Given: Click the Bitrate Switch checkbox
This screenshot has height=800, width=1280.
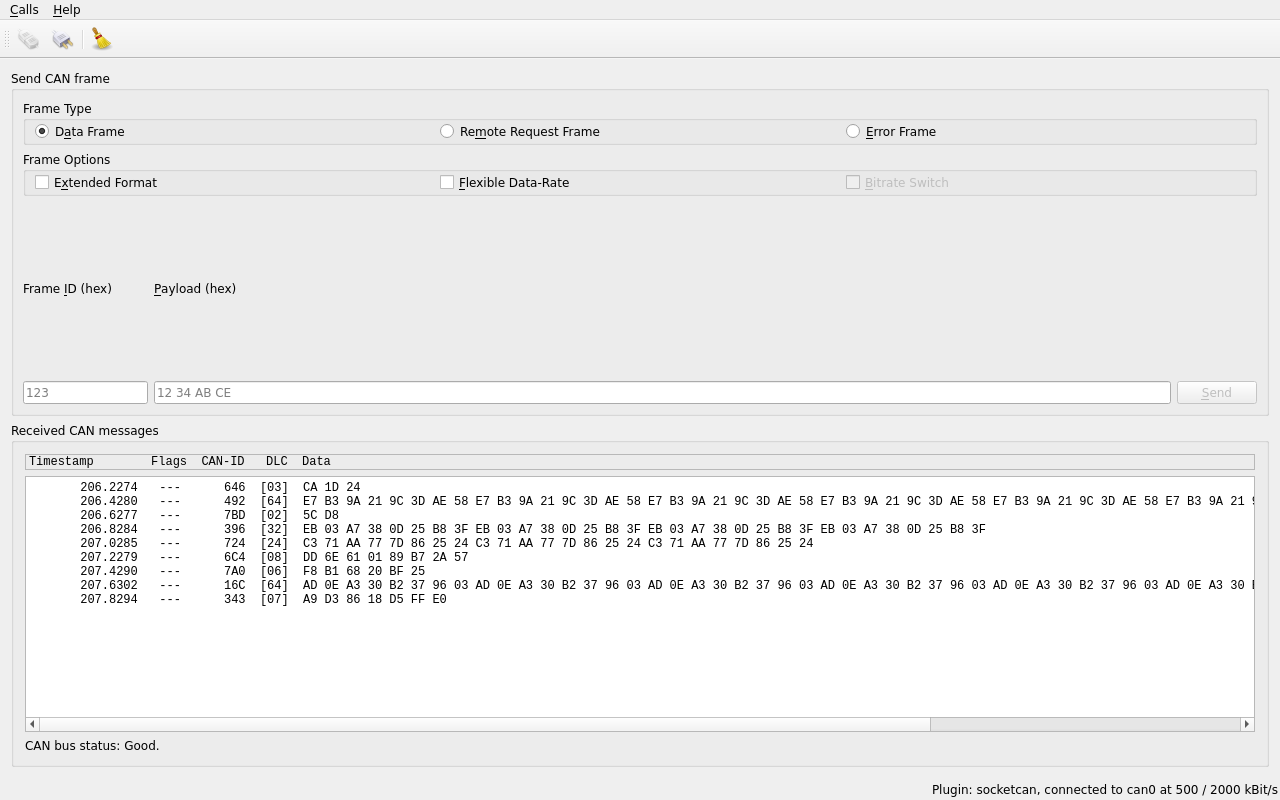Looking at the screenshot, I should (853, 182).
